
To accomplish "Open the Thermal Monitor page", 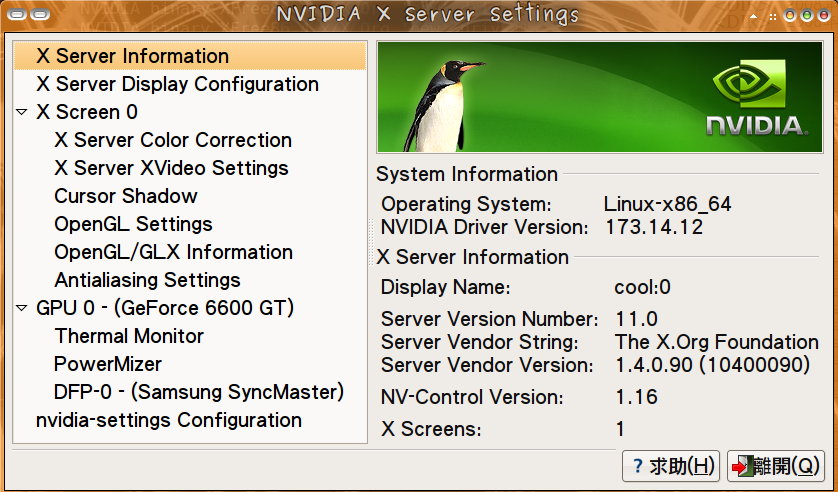I will (x=129, y=336).
